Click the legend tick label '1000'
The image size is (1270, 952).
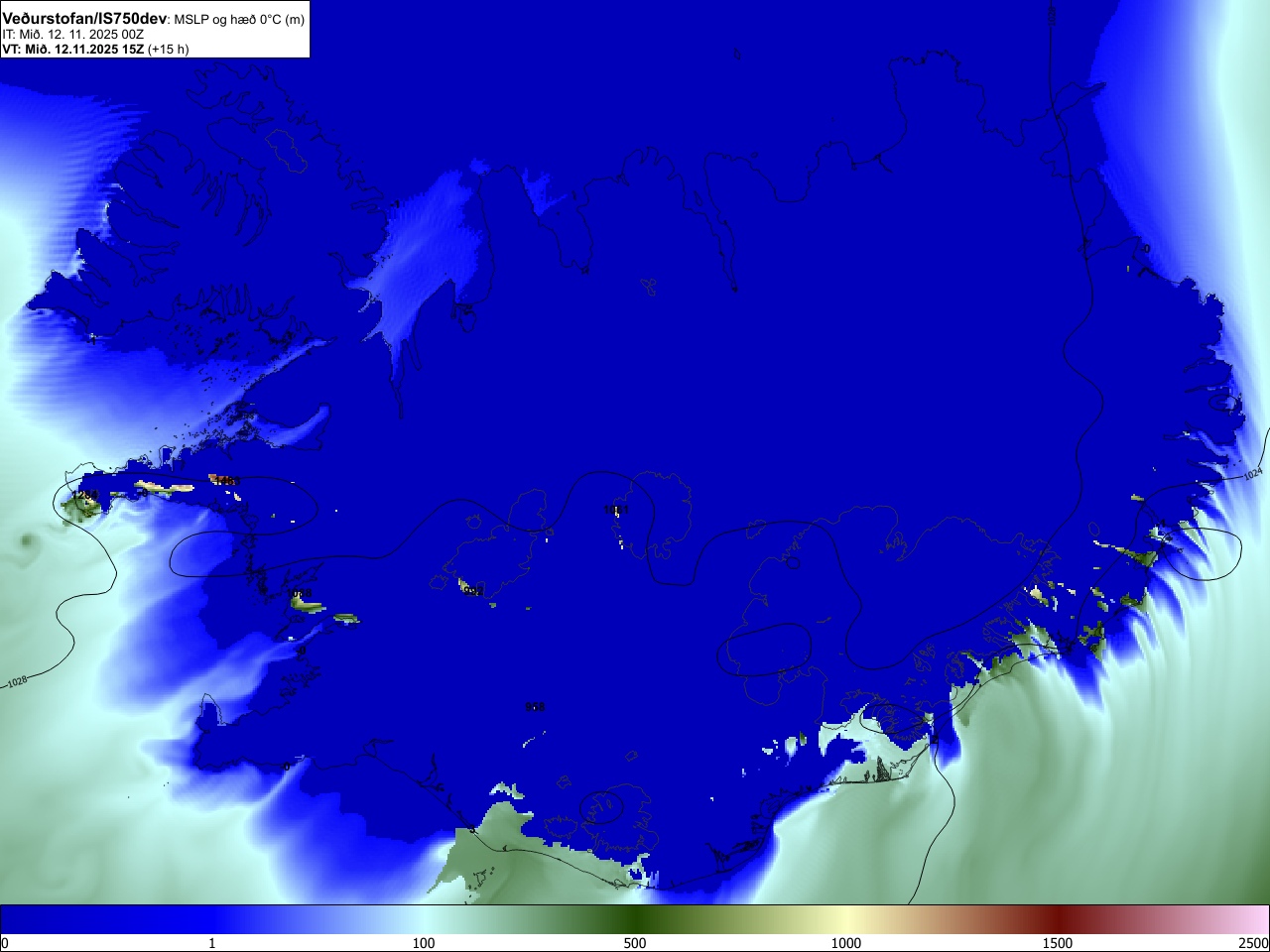coord(846,943)
